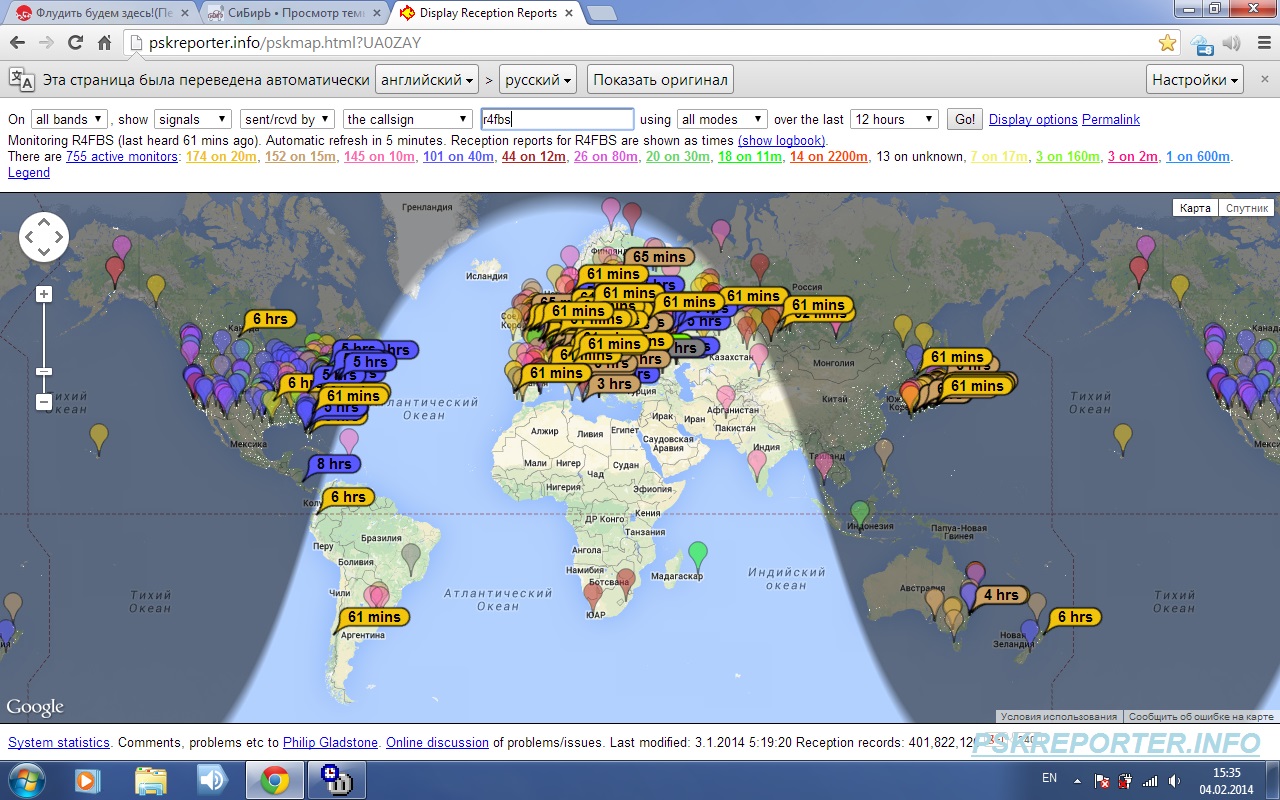Click the map pan navigation control

(44, 237)
